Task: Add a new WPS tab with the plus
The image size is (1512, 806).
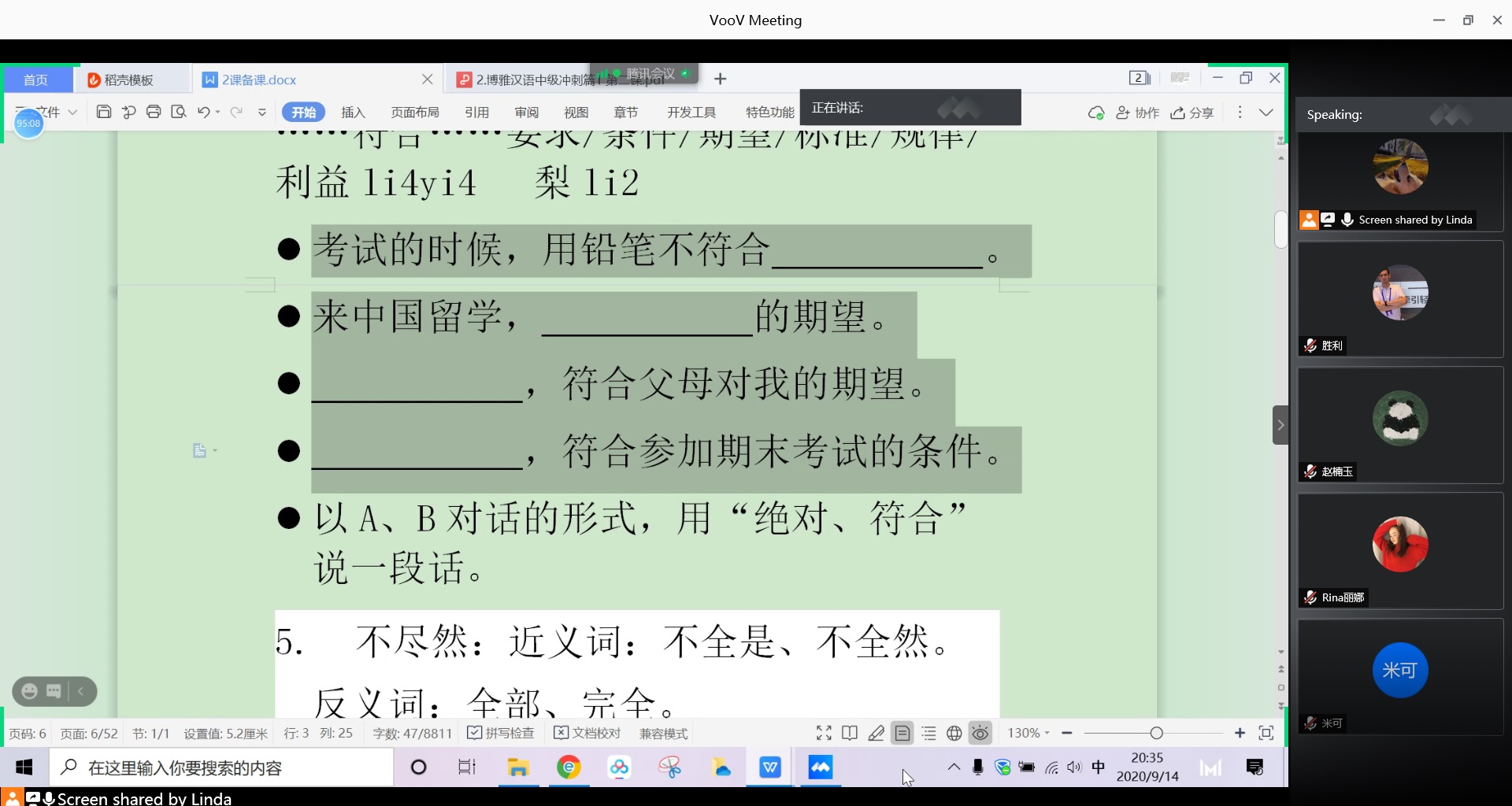Action: click(x=720, y=79)
